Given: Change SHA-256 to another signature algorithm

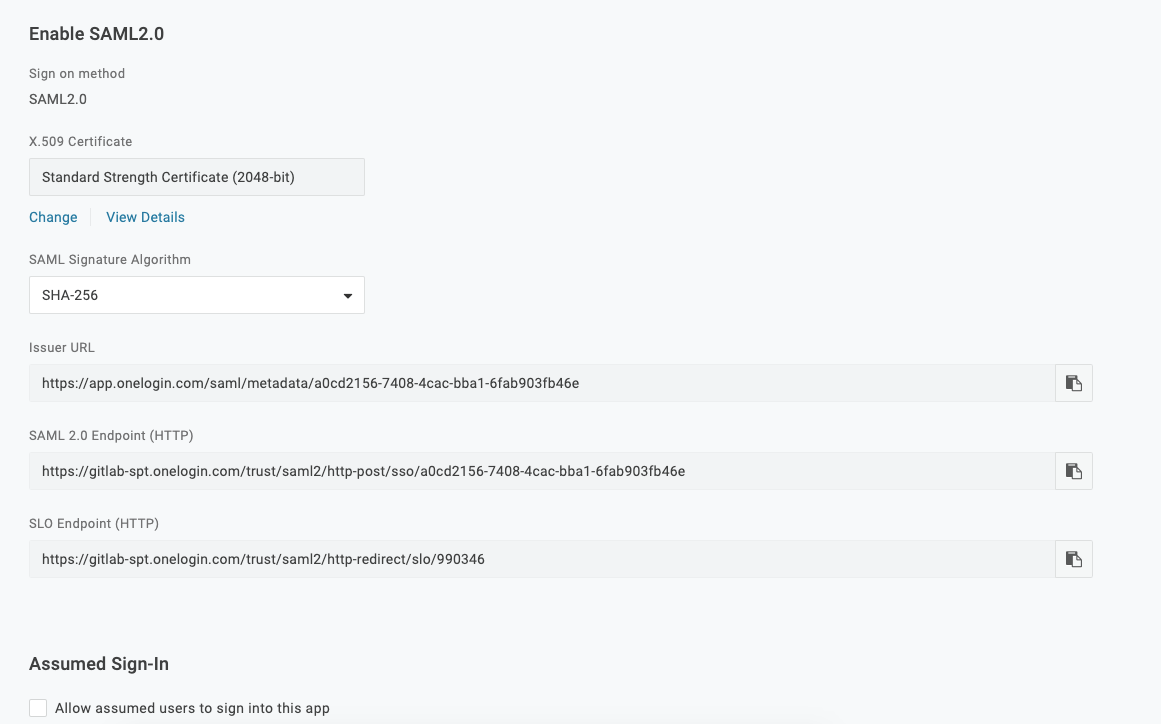Looking at the screenshot, I should 196,295.
